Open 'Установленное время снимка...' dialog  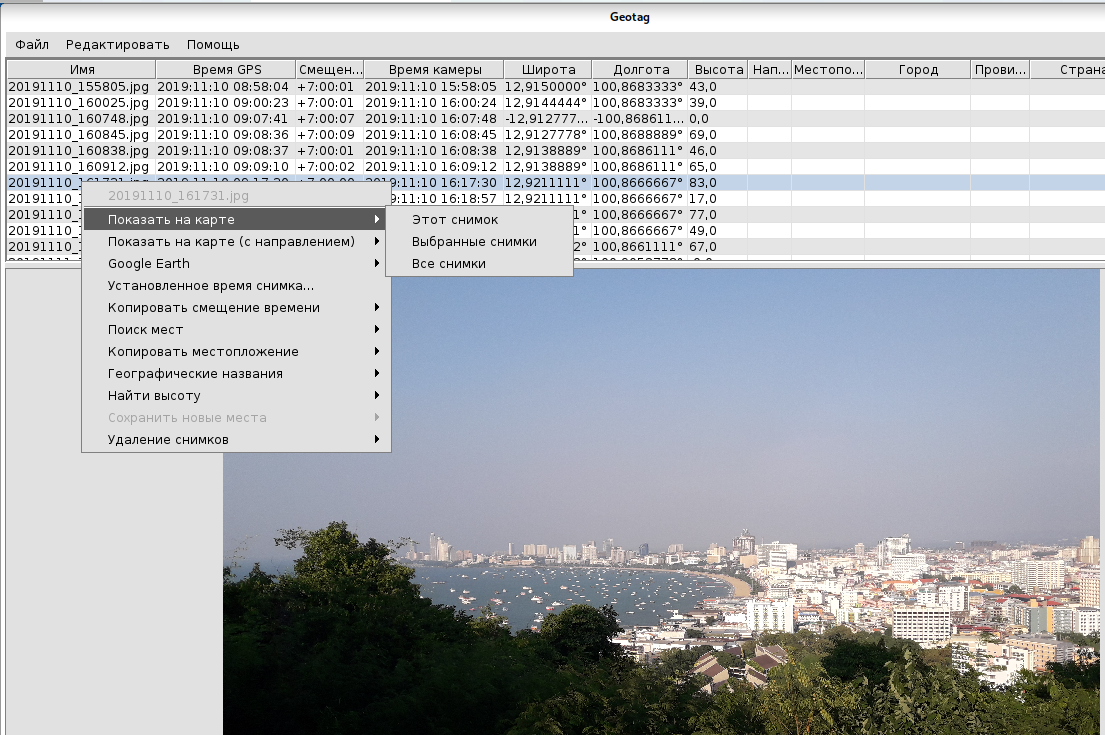tap(211, 286)
